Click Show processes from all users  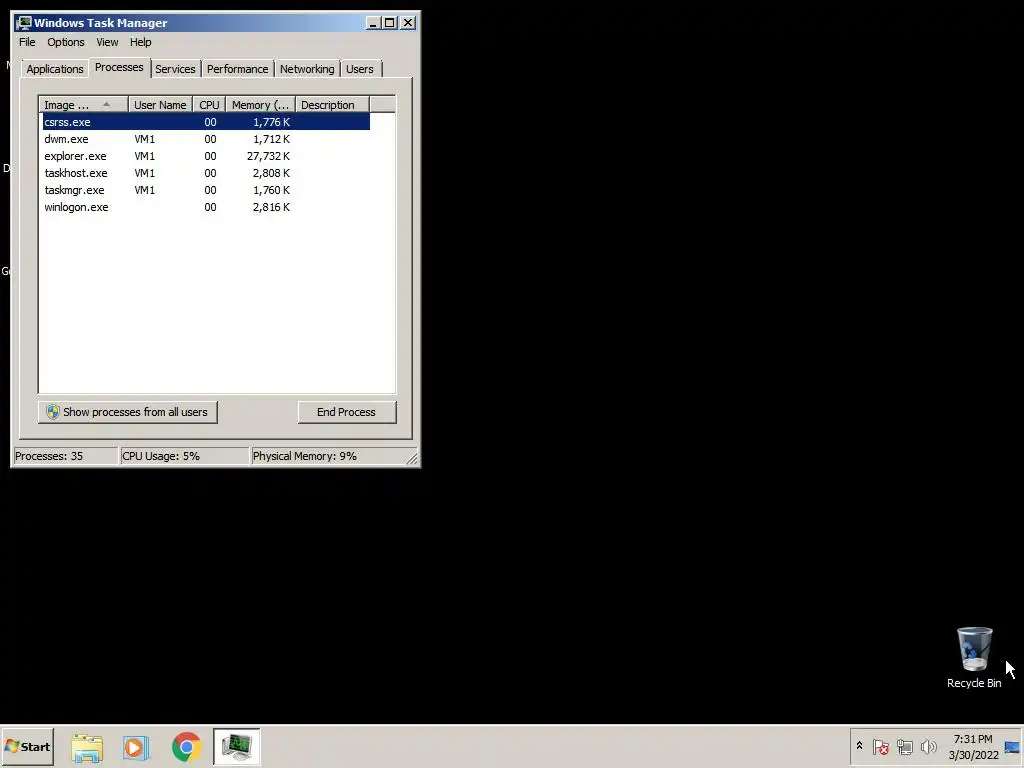[127, 412]
